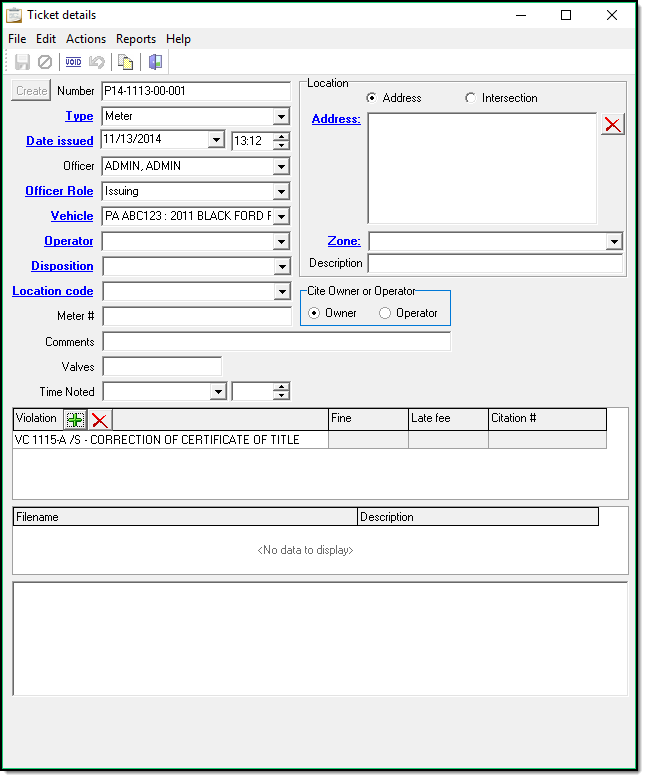Select the Address location radio button

pyautogui.click(x=372, y=98)
